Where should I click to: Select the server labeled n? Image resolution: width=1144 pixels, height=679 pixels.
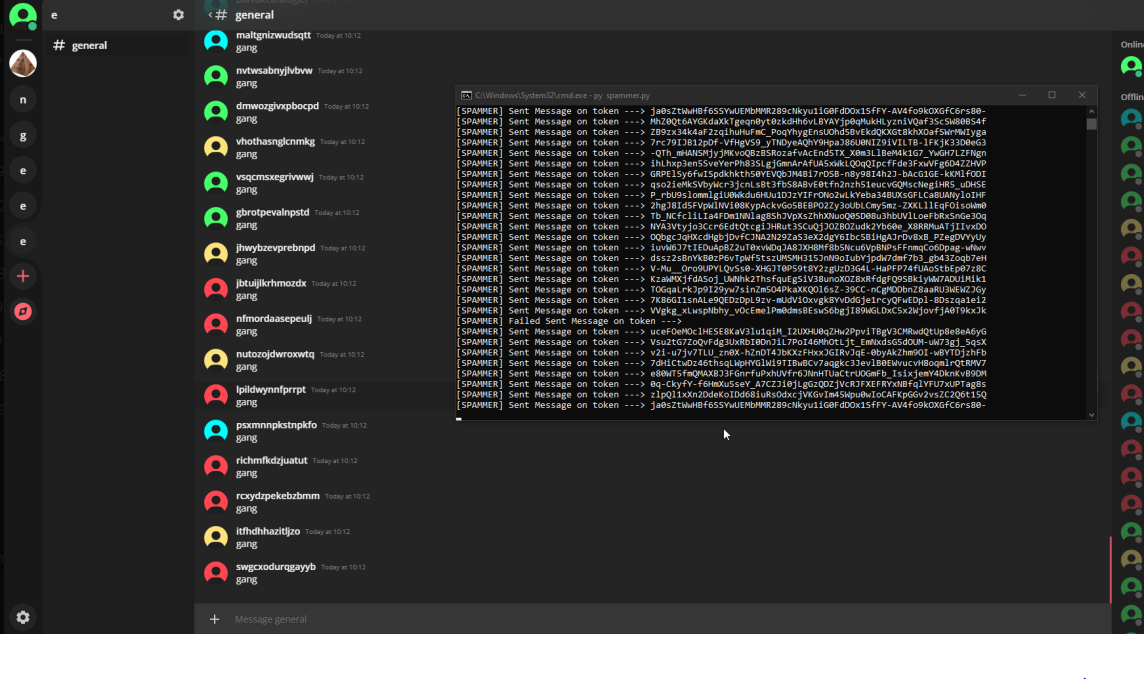click(x=23, y=100)
